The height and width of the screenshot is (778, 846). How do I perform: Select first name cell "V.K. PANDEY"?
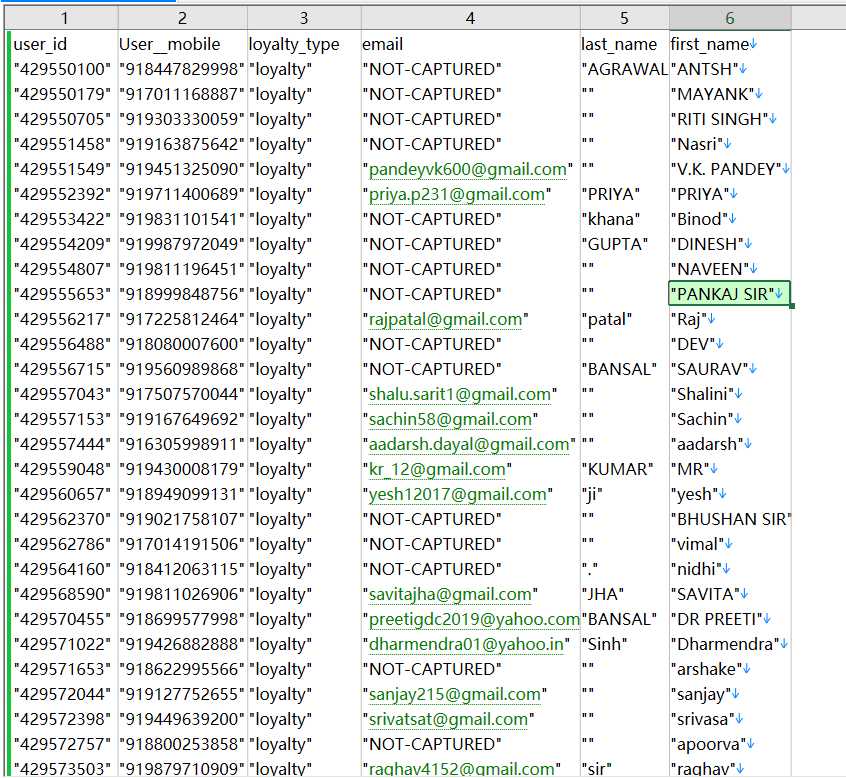coord(730,169)
